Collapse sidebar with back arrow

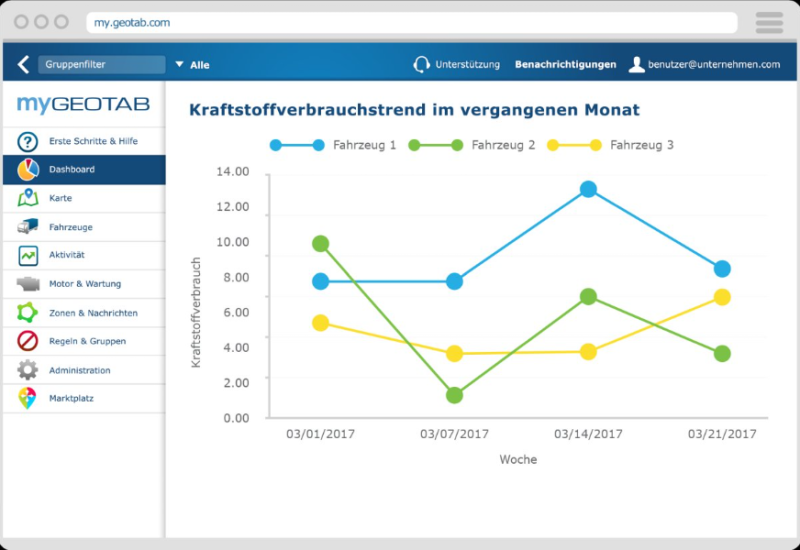coord(23,65)
